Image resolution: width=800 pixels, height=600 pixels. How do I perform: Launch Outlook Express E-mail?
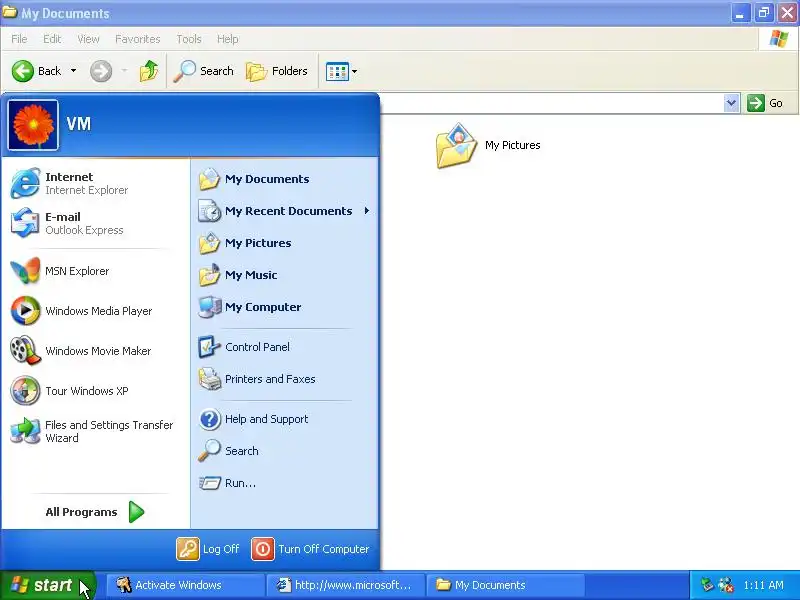pos(95,223)
